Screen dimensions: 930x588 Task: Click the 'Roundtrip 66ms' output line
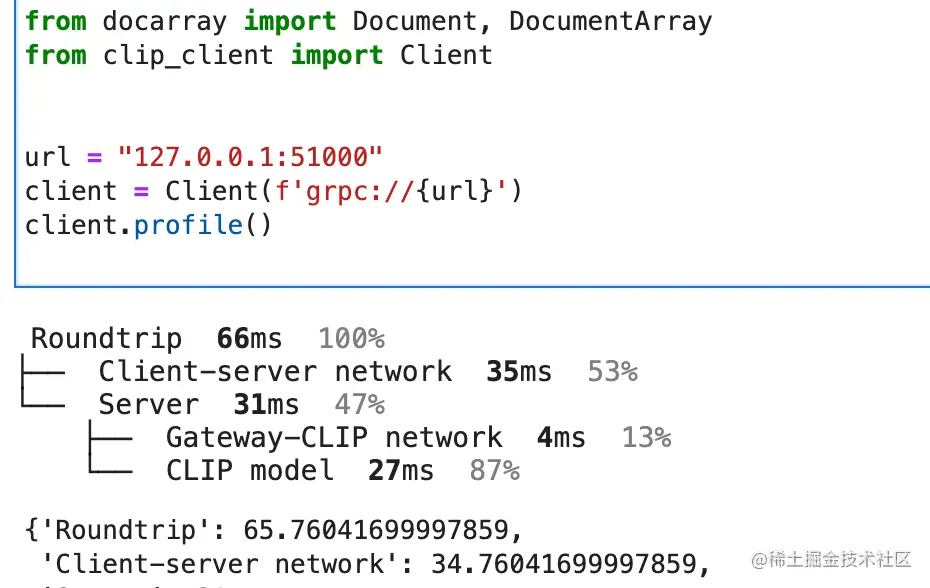[x=156, y=339]
